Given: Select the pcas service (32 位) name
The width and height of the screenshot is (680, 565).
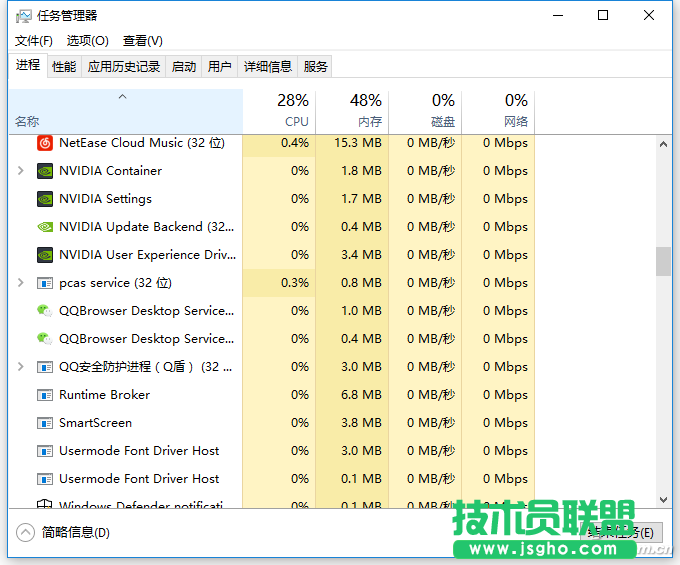Looking at the screenshot, I should pos(115,283).
